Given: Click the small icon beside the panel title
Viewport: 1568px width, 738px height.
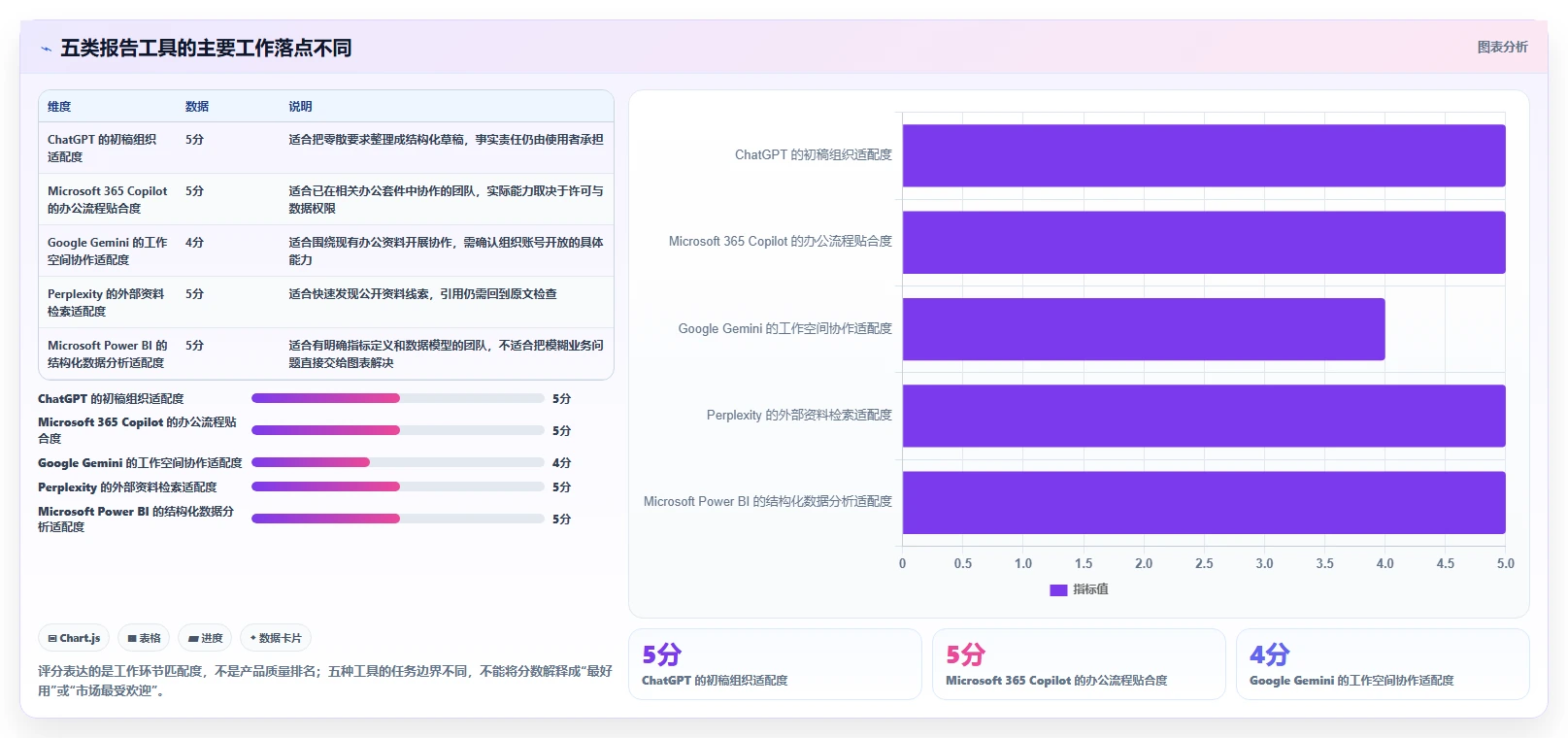Looking at the screenshot, I should 46,49.
